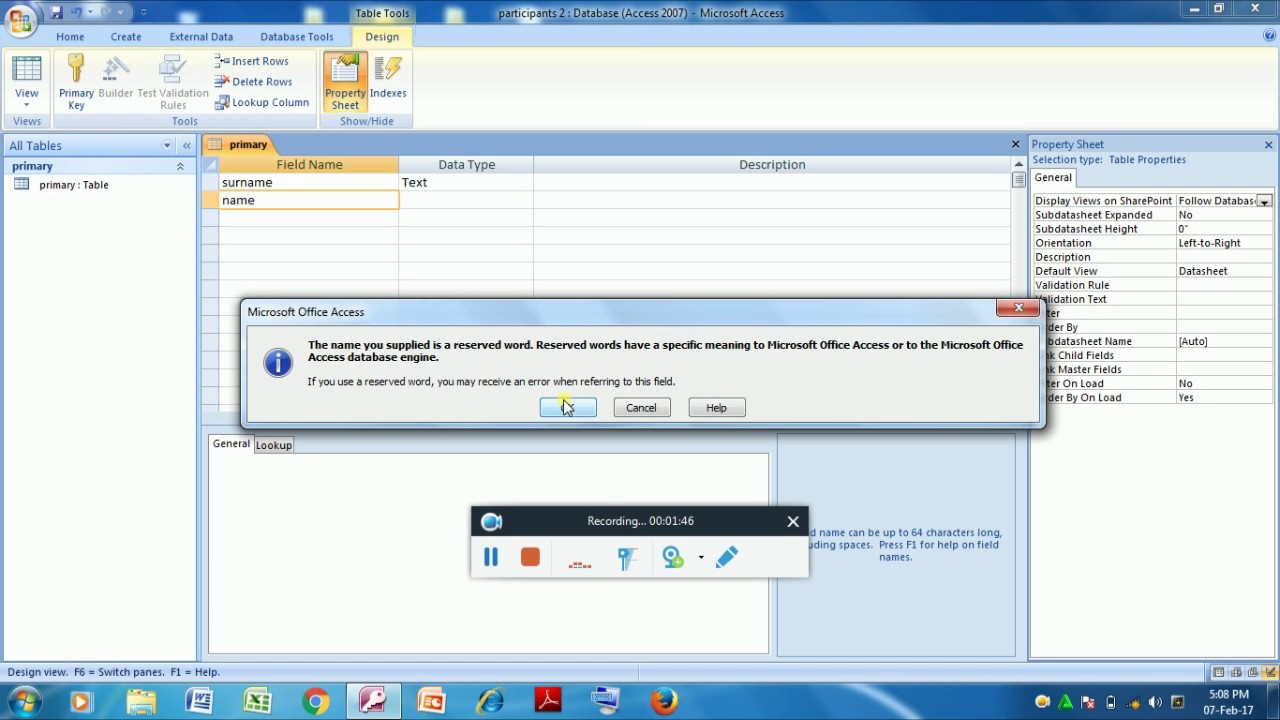Click the Default View value Datasheet

(x=1224, y=271)
